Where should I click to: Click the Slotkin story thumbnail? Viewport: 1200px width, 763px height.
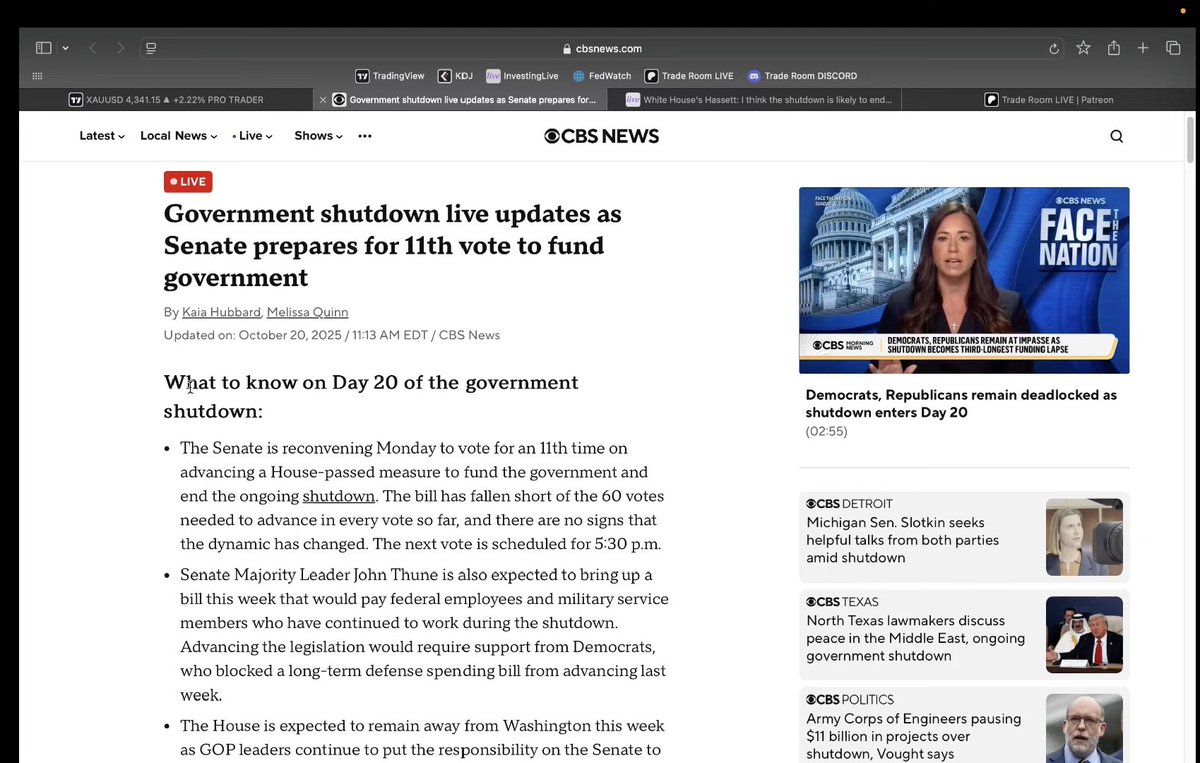point(1084,537)
